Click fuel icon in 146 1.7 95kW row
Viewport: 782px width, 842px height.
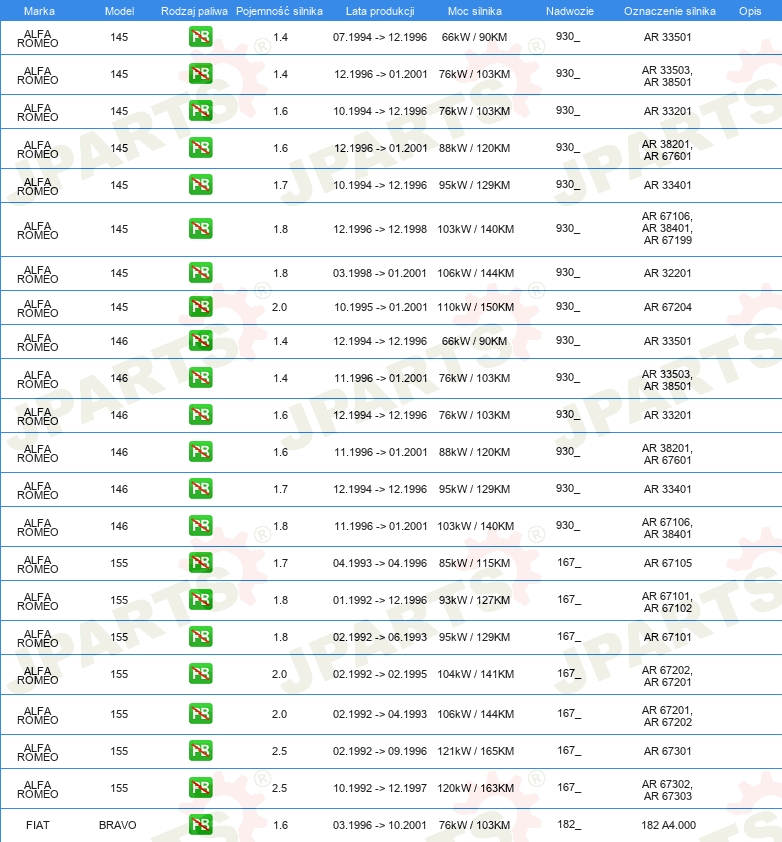[200, 489]
